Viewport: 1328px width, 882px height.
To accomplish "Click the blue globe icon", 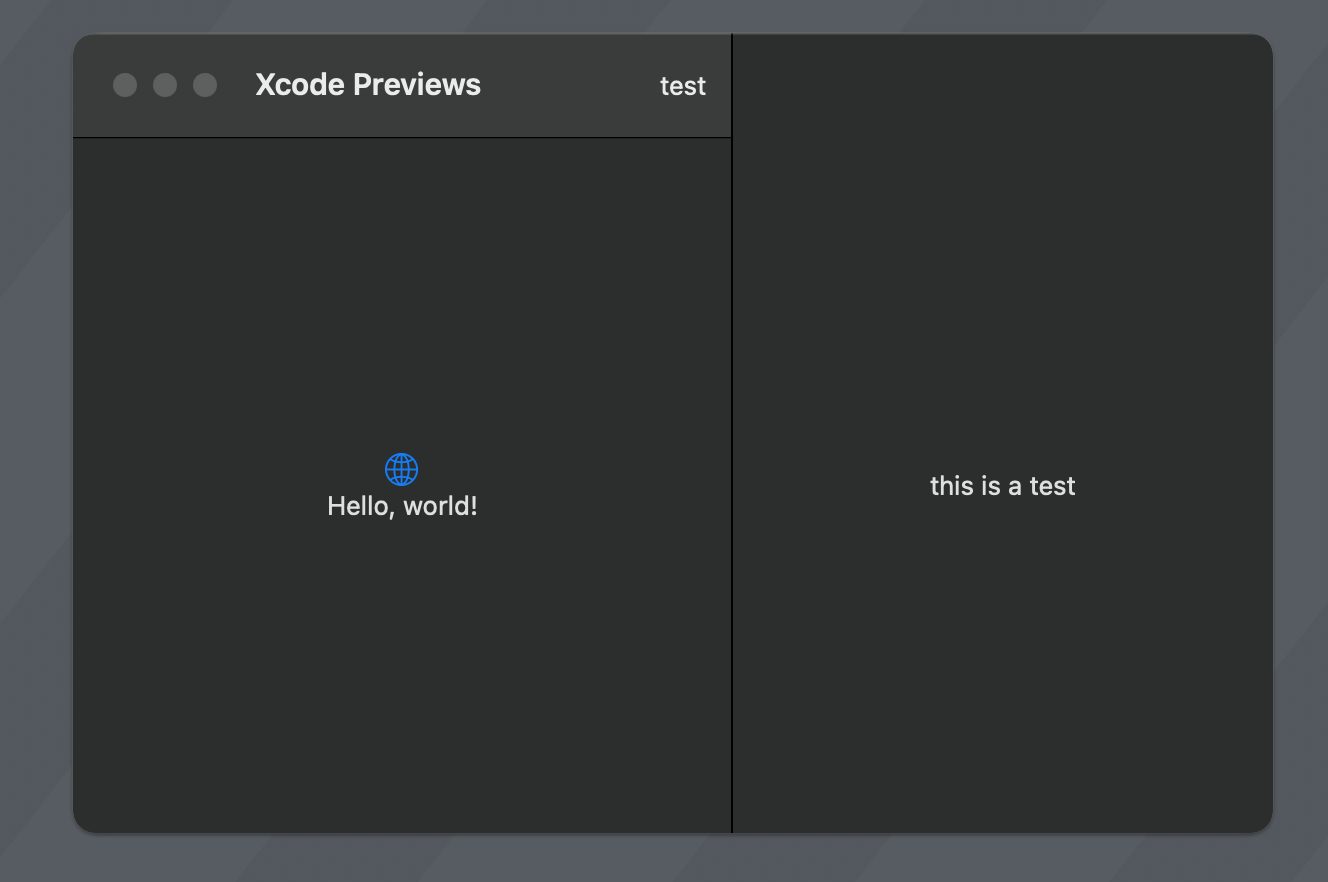I will tap(401, 469).
